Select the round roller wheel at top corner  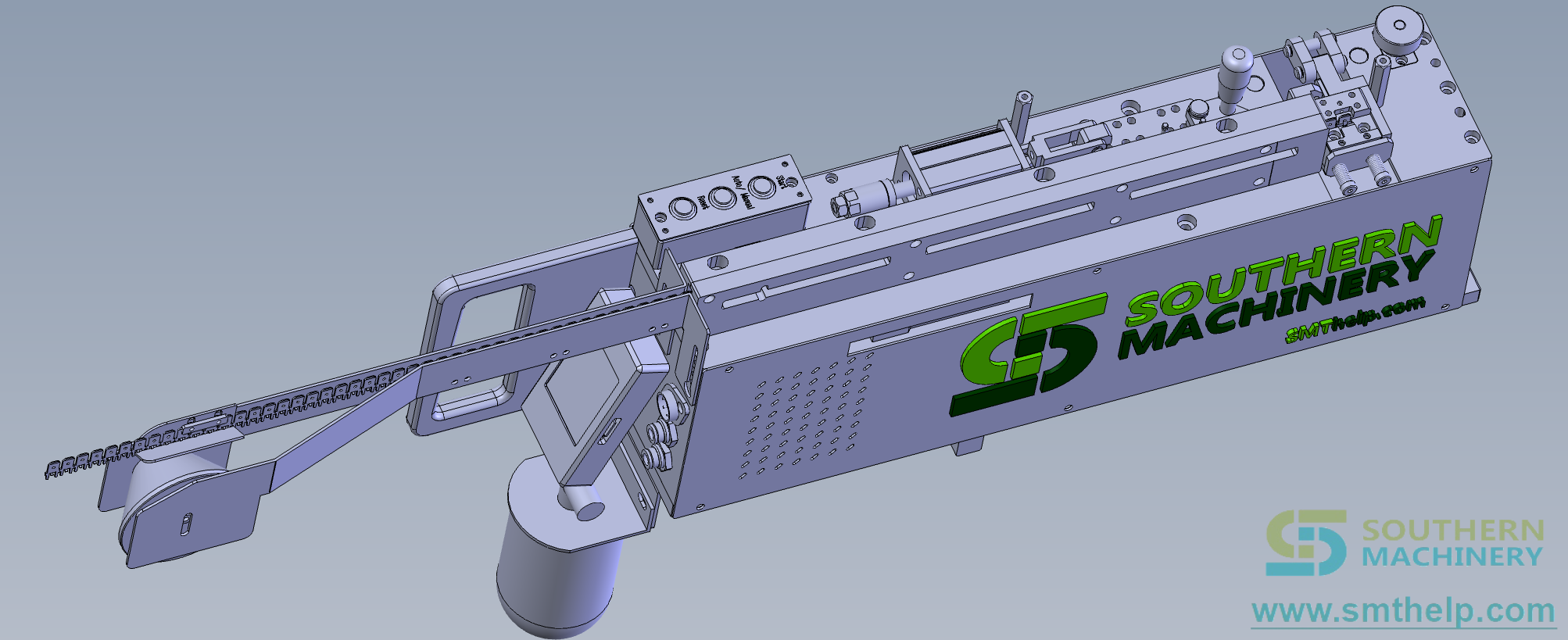[1398, 32]
